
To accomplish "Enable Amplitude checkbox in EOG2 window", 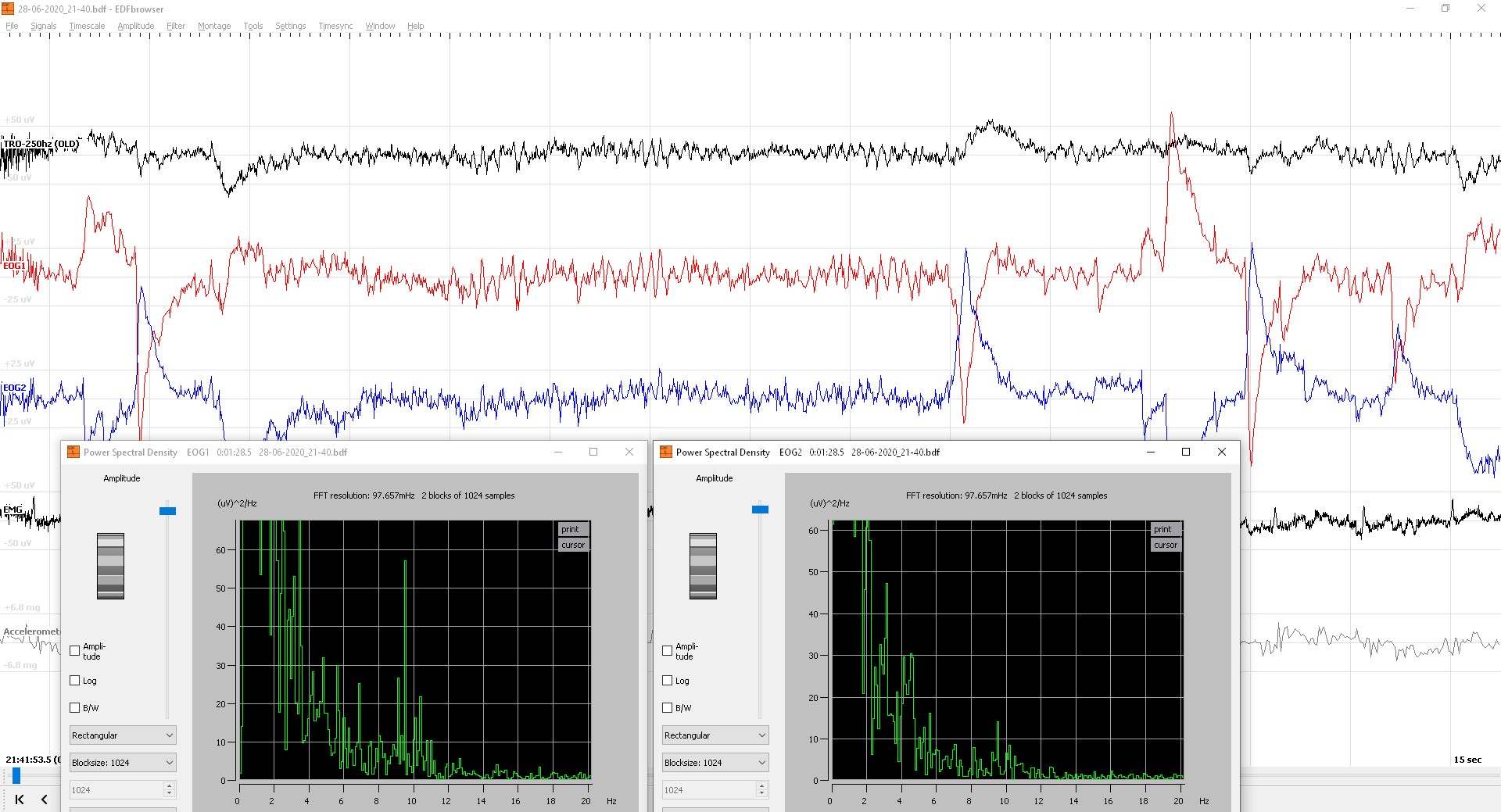I will [x=668, y=650].
